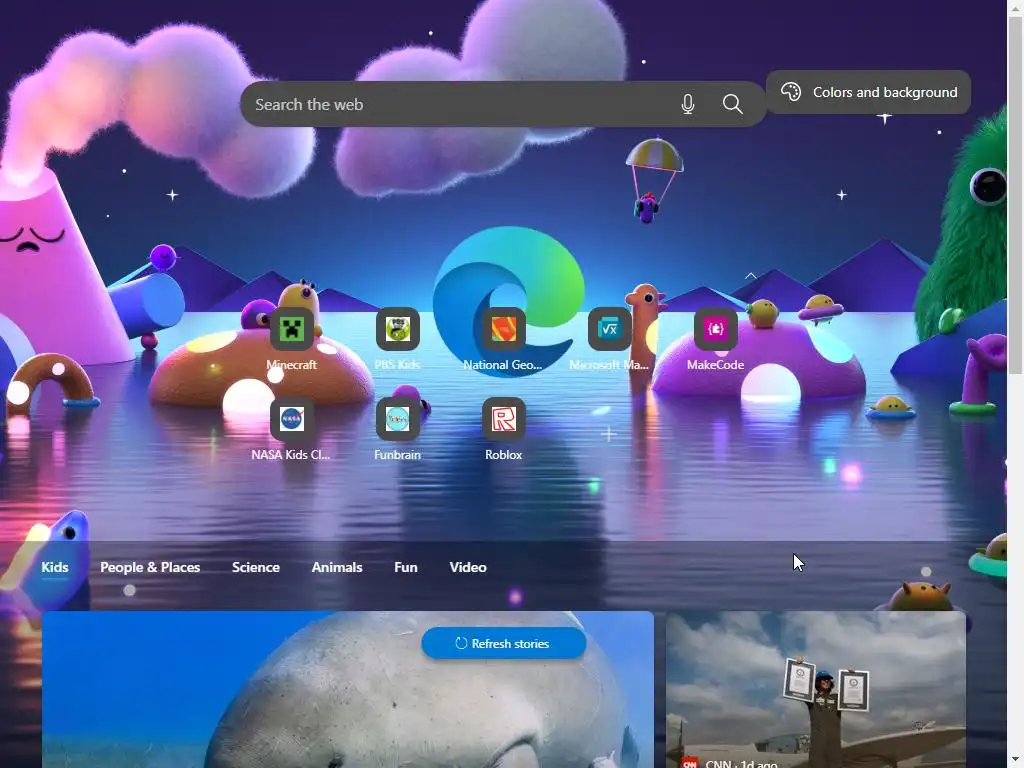This screenshot has width=1024, height=768.
Task: Open Colors and background settings
Action: pyautogui.click(x=868, y=92)
